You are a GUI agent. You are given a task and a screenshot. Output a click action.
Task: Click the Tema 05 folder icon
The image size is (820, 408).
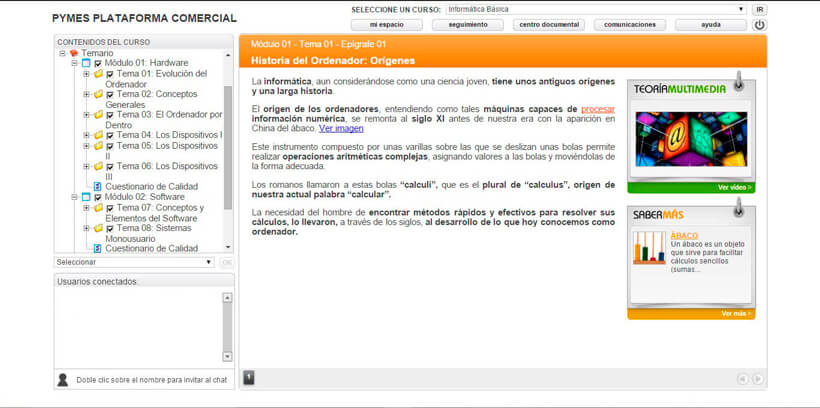[98, 145]
